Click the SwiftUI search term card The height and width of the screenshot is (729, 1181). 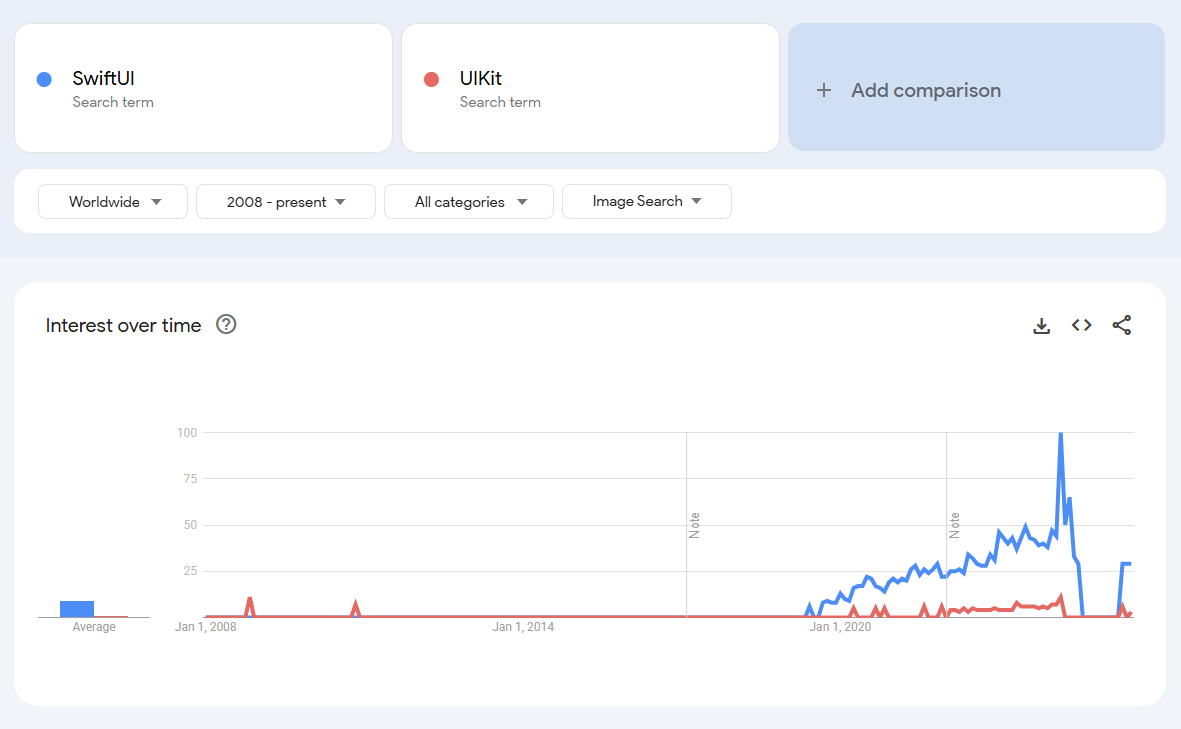click(x=203, y=88)
